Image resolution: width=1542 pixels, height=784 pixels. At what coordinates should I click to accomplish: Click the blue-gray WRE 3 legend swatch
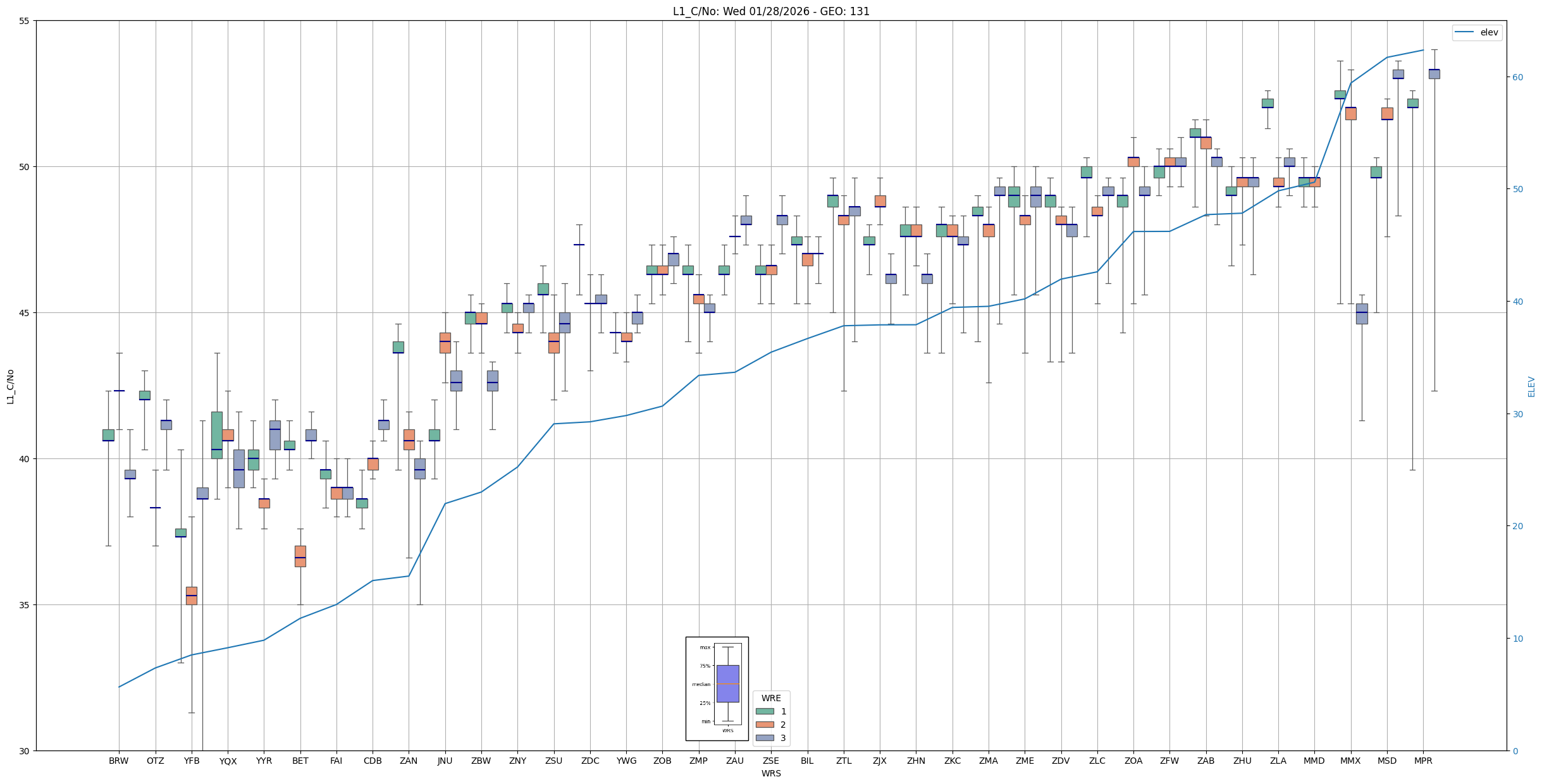tap(764, 738)
